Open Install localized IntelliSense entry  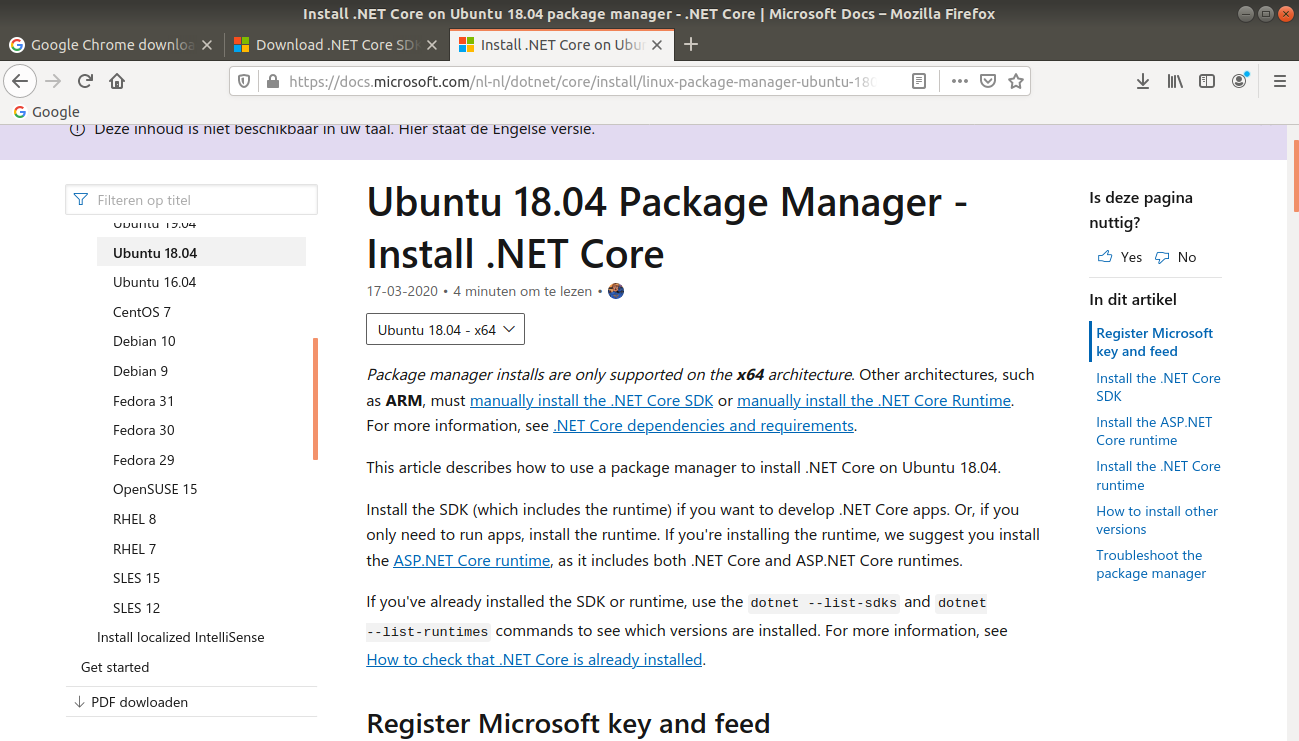click(180, 637)
